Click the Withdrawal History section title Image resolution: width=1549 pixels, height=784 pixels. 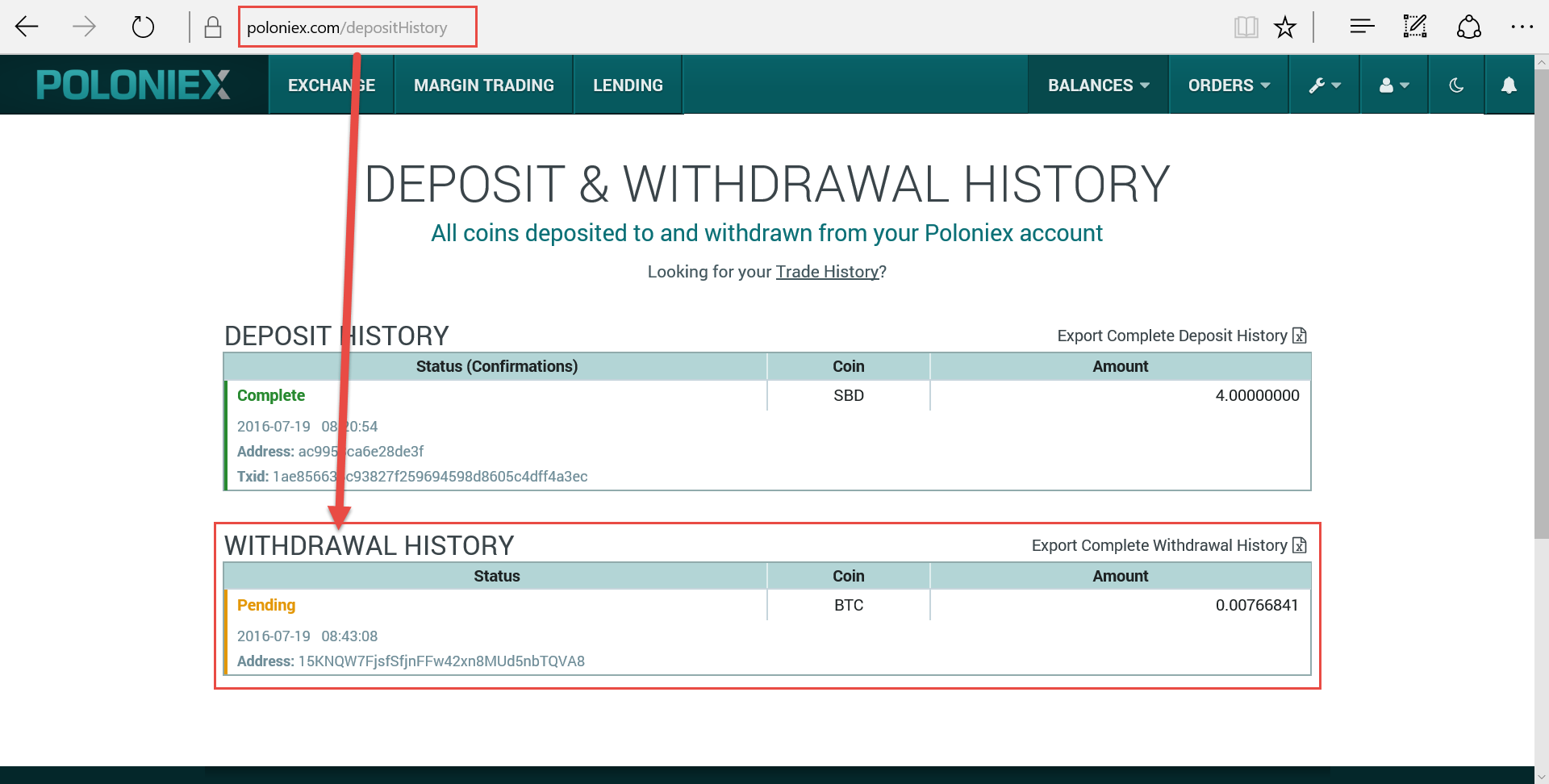[369, 546]
